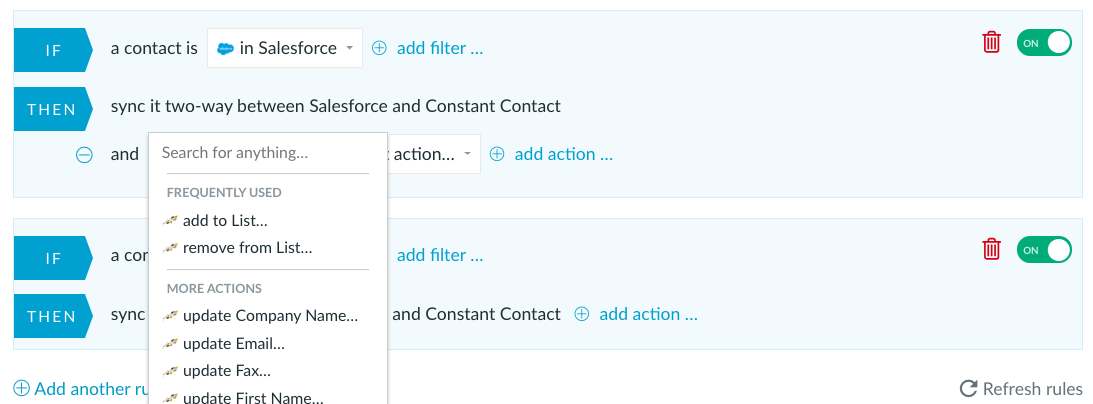This screenshot has width=1093, height=404.
Task: Click the 'Refresh rules' link
Action: tap(1033, 388)
